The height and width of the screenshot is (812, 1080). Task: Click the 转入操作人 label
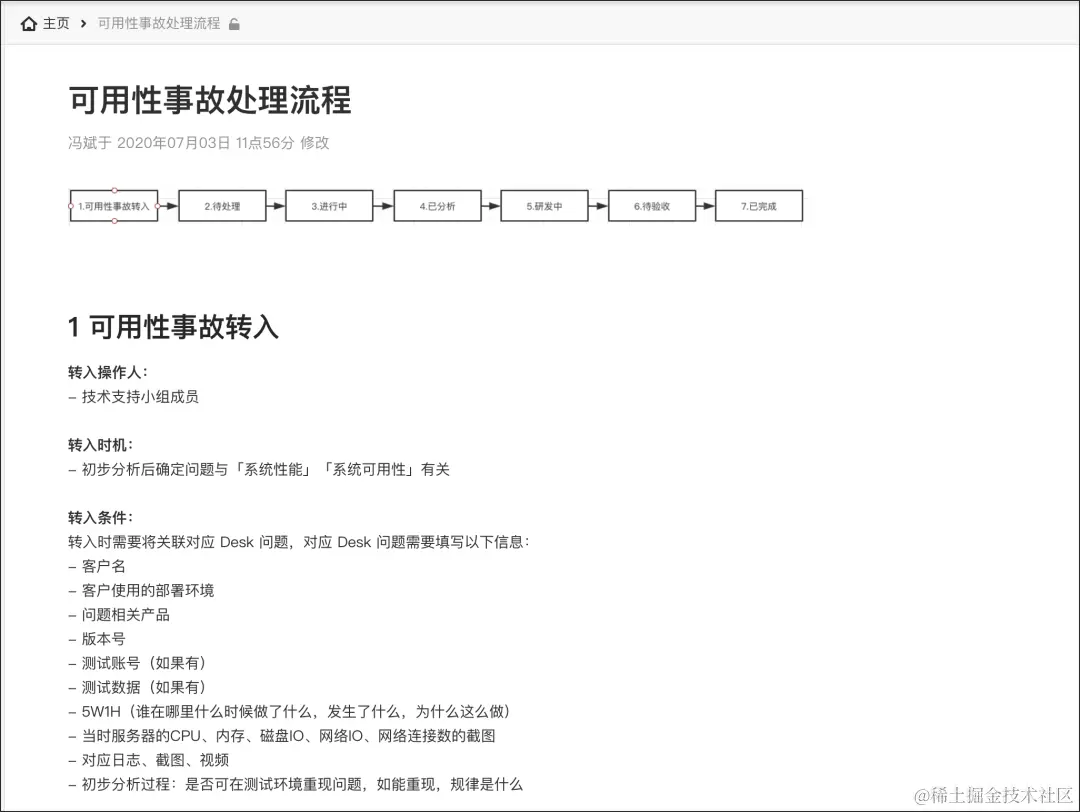coord(107,373)
